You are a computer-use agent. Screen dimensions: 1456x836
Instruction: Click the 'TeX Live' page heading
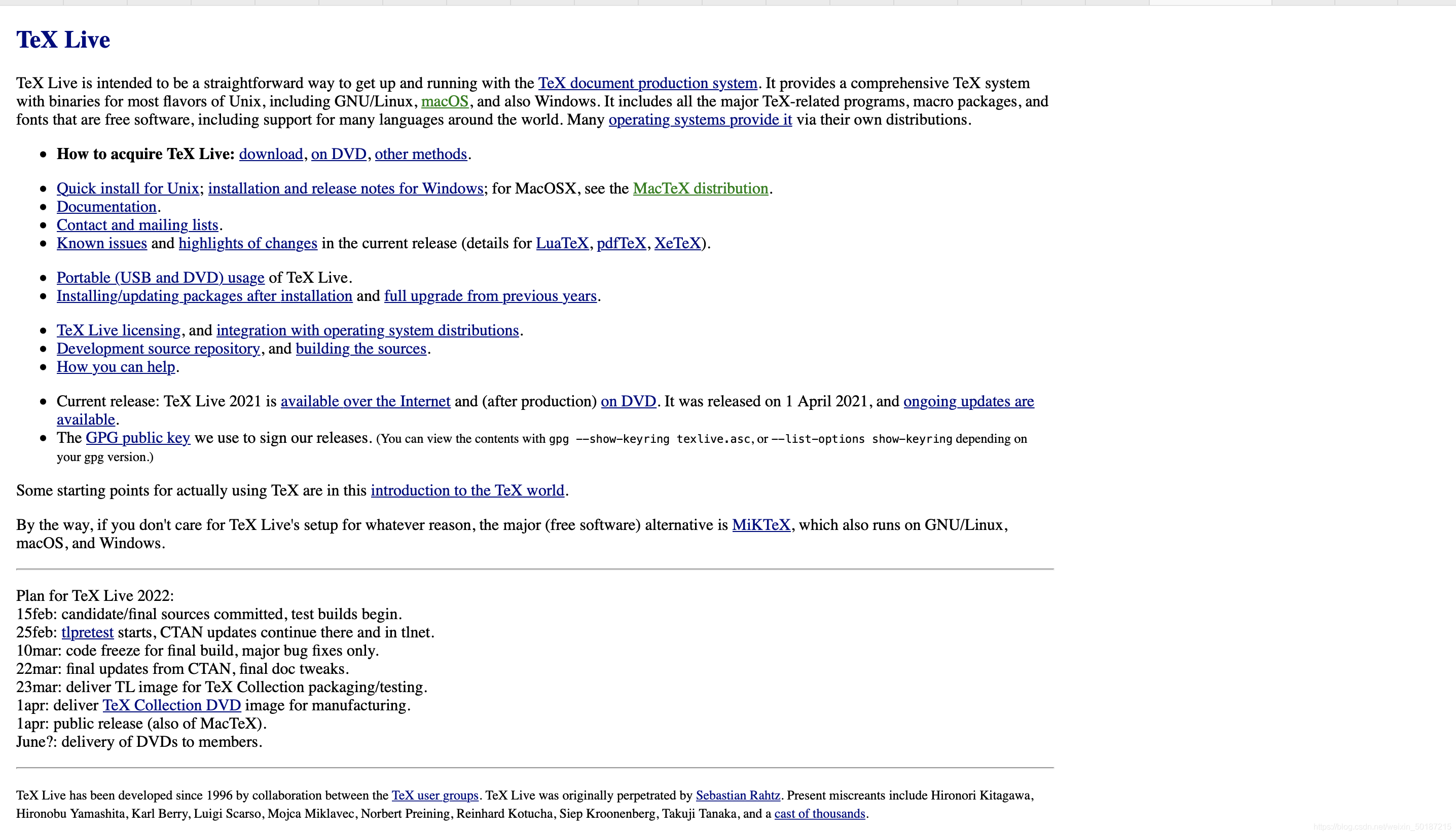[63, 40]
